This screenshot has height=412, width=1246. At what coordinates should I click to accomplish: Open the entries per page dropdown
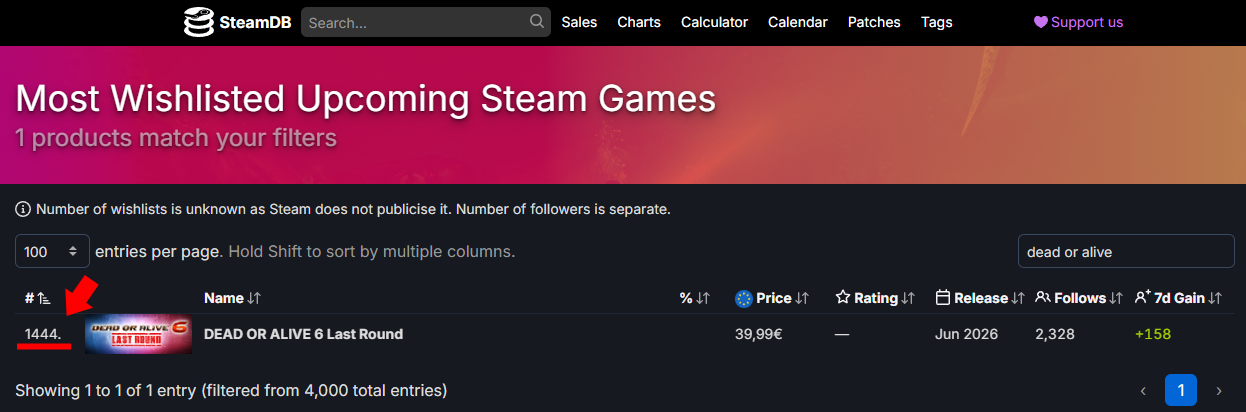(x=52, y=252)
